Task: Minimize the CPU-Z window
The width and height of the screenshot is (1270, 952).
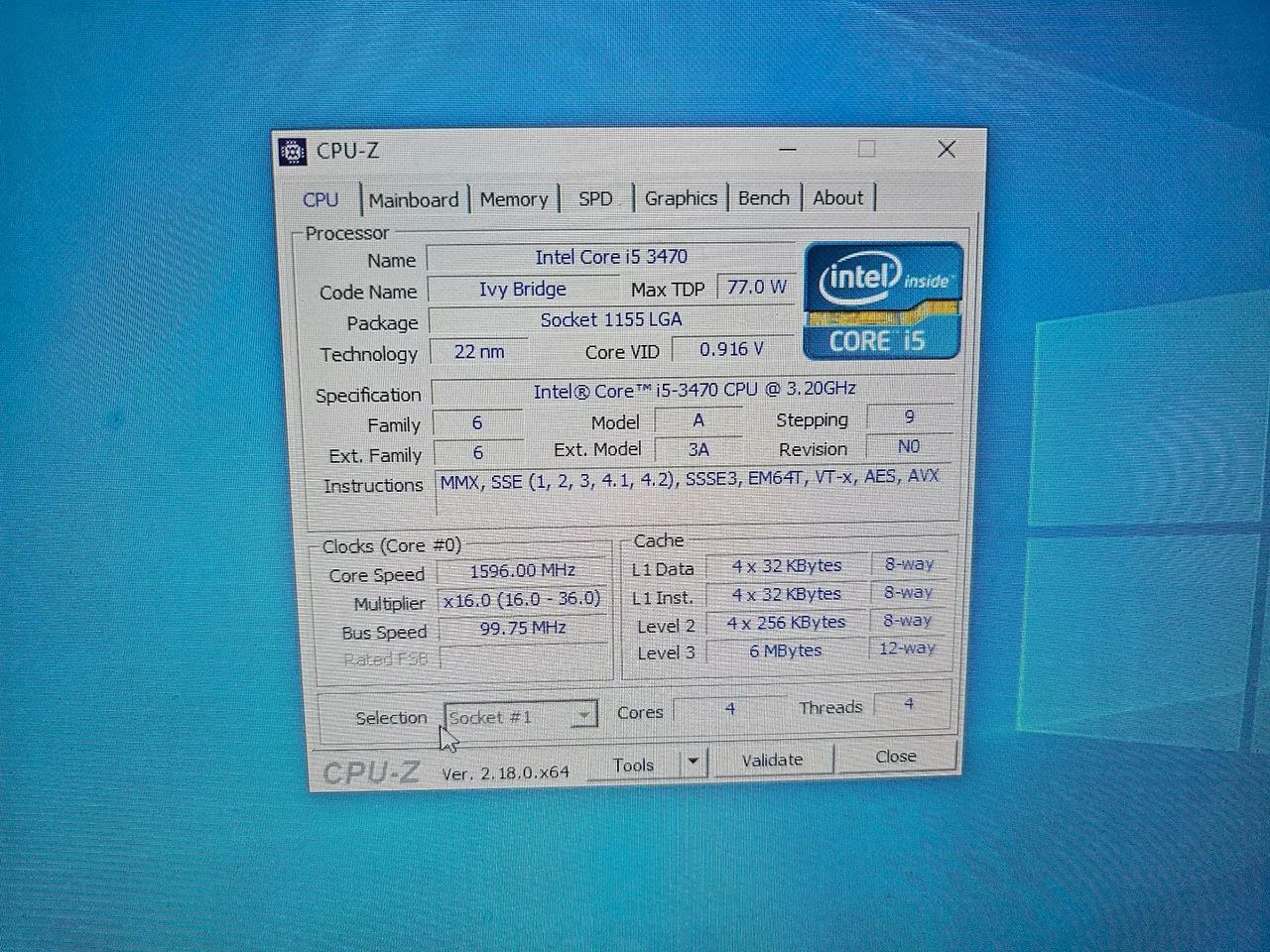Action: click(789, 150)
